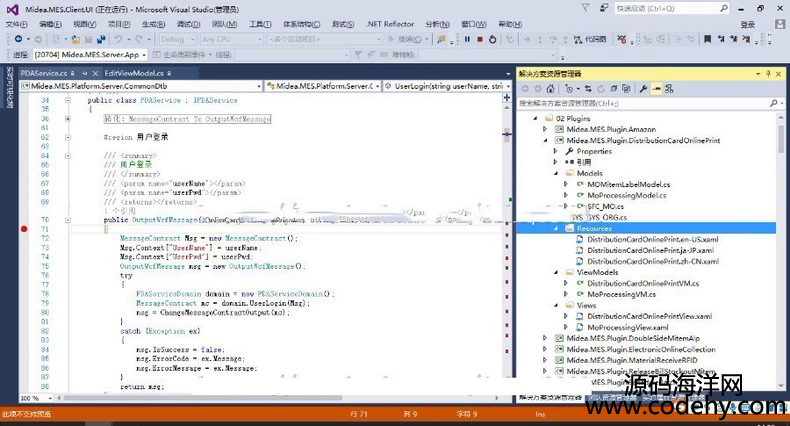The height and width of the screenshot is (426, 790).
Task: Pause debugging with the Break All icon
Action: [467, 39]
